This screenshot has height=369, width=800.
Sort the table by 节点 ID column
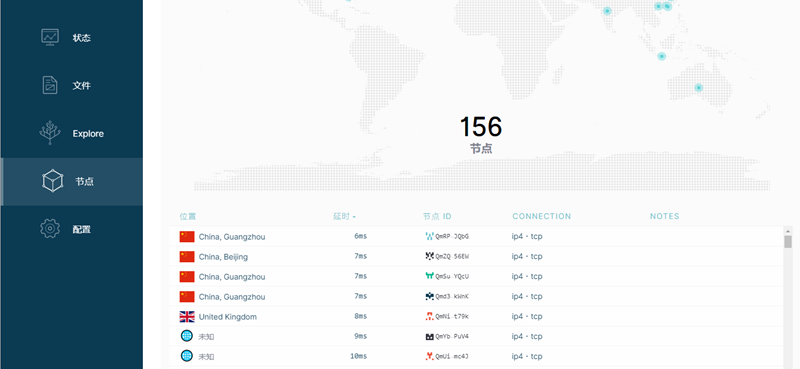coord(437,216)
